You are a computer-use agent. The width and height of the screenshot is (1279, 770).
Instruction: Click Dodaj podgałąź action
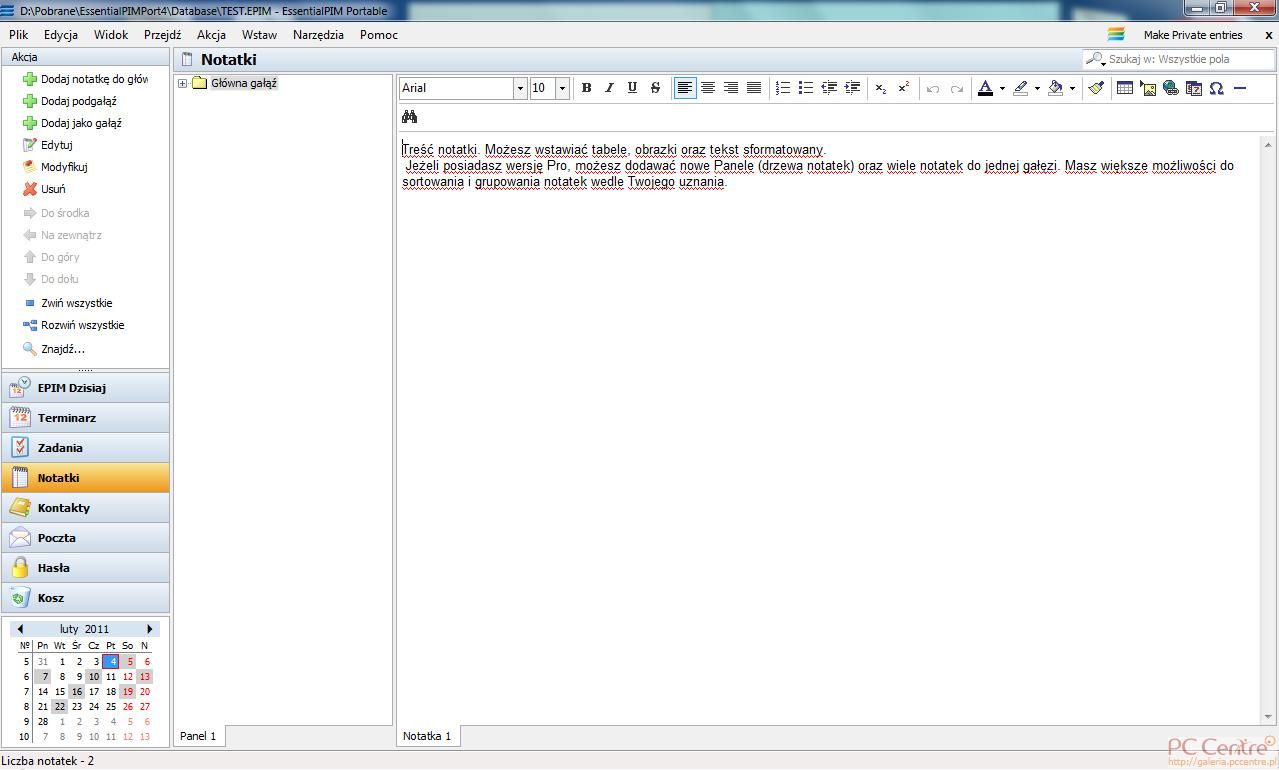click(78, 101)
